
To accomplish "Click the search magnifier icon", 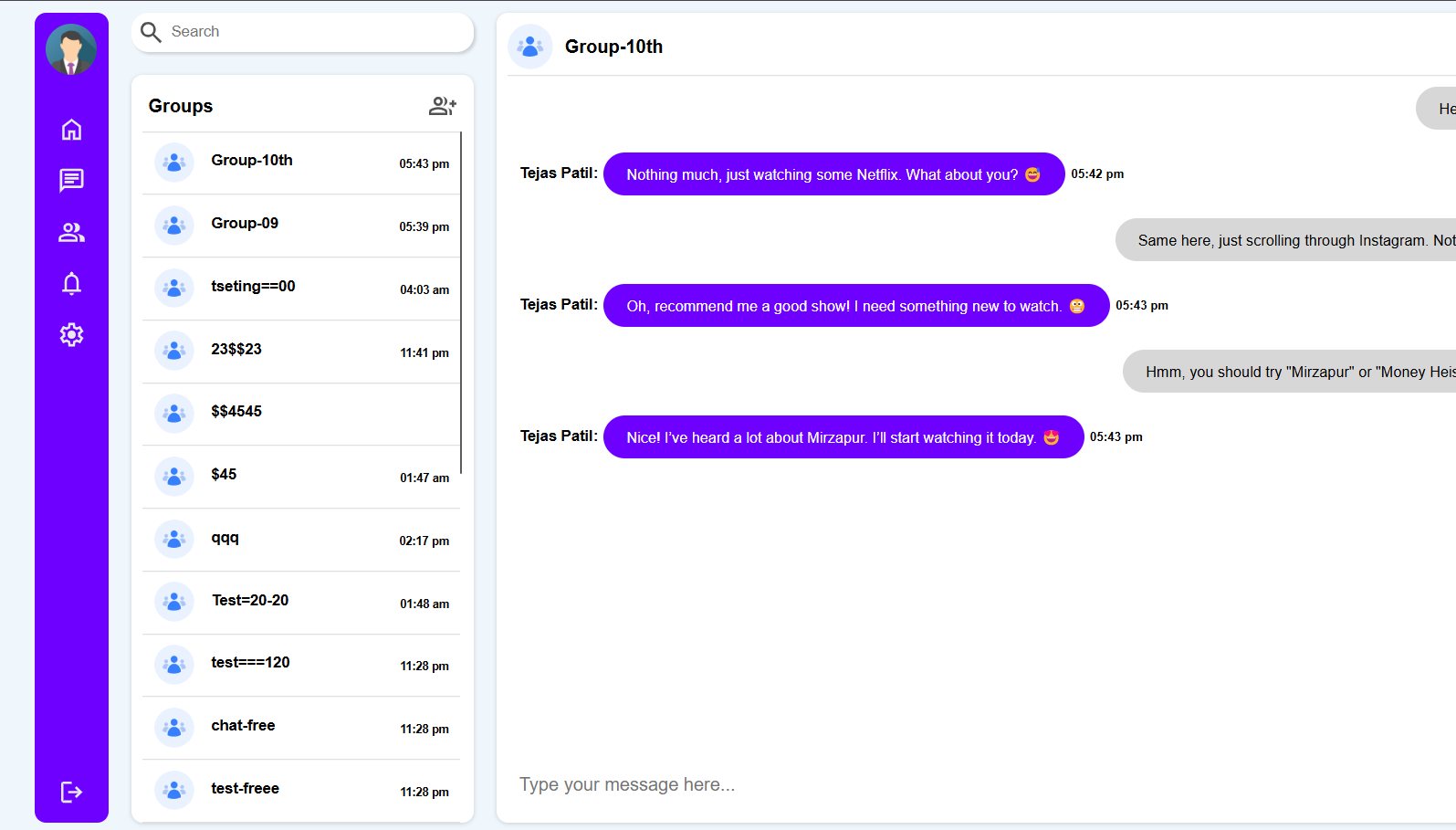I will 152,32.
